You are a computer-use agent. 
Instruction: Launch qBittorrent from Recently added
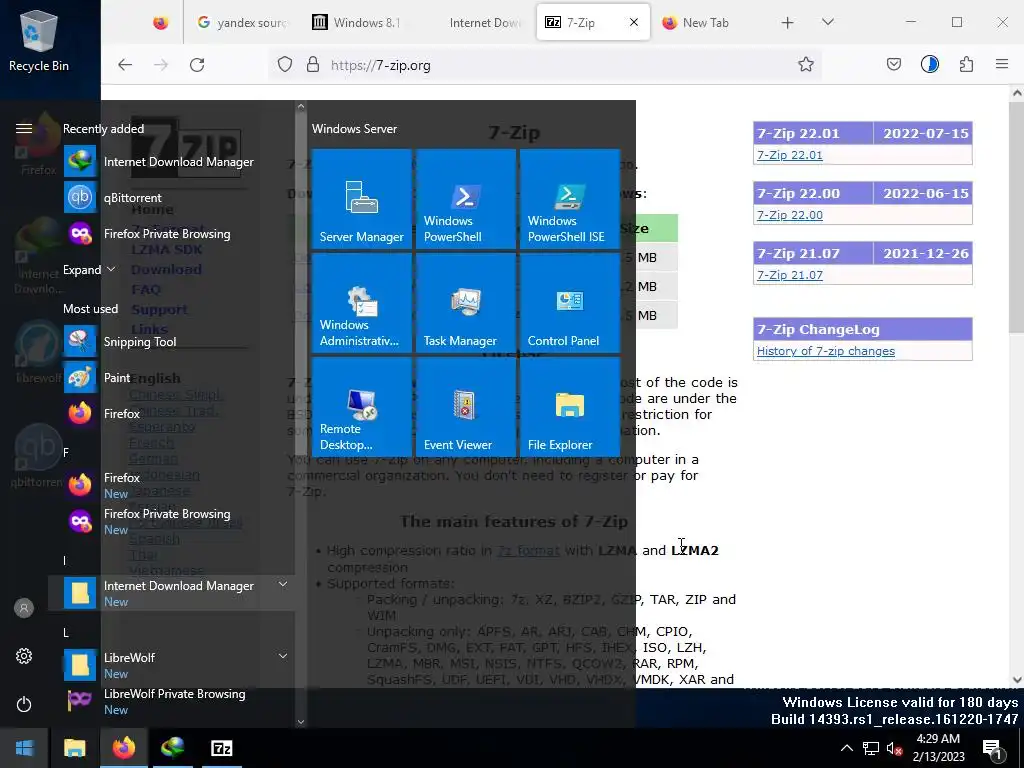(171, 197)
